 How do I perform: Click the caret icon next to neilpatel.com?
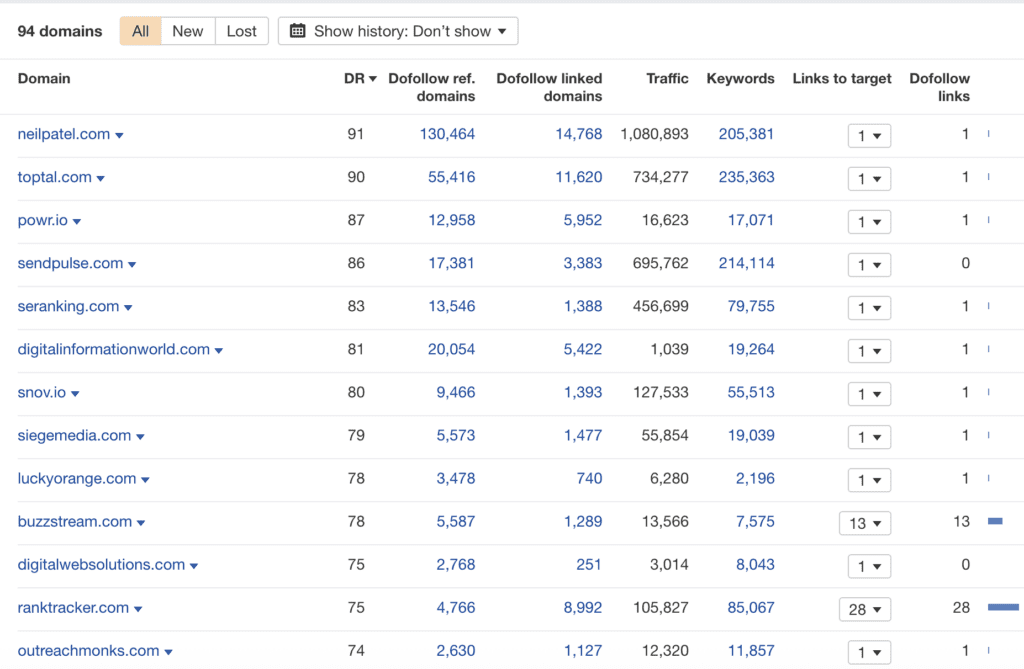[119, 135]
